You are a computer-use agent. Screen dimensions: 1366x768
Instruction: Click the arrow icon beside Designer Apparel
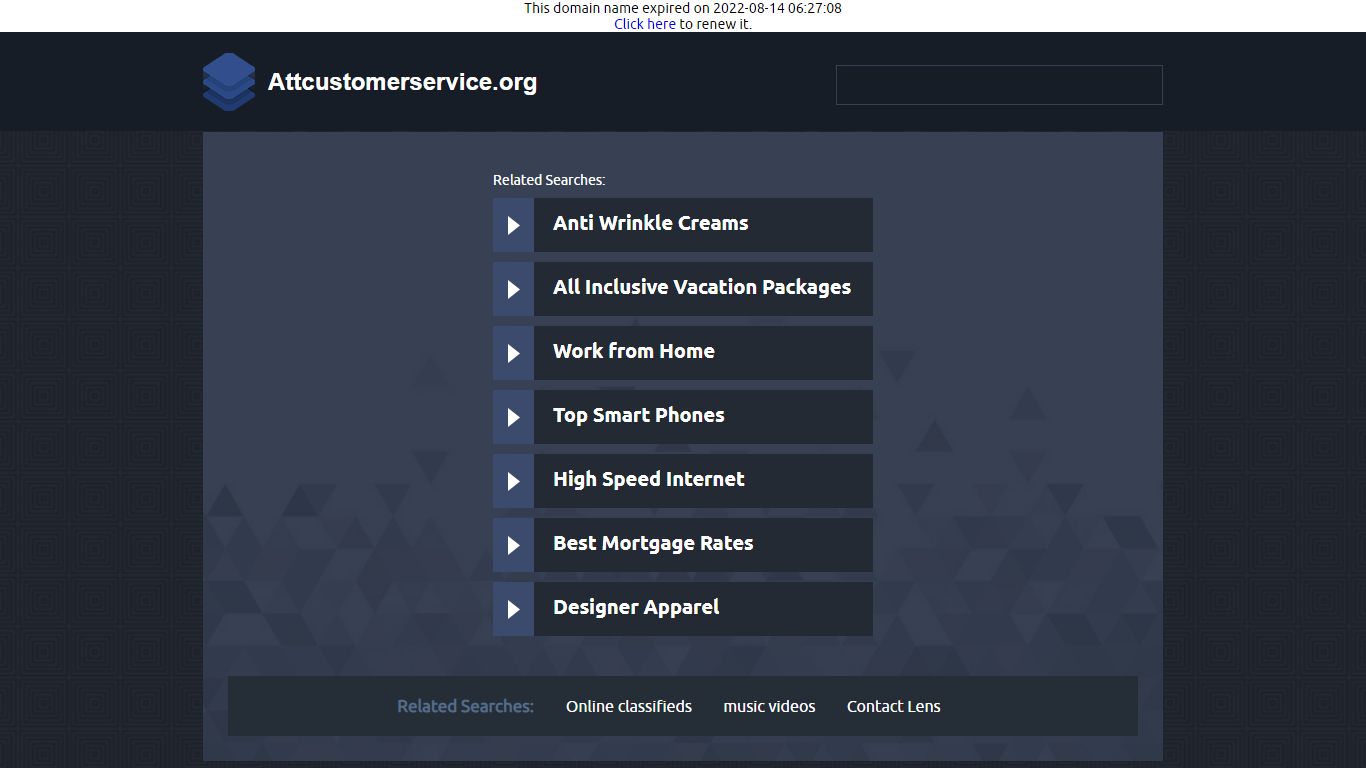click(x=513, y=609)
